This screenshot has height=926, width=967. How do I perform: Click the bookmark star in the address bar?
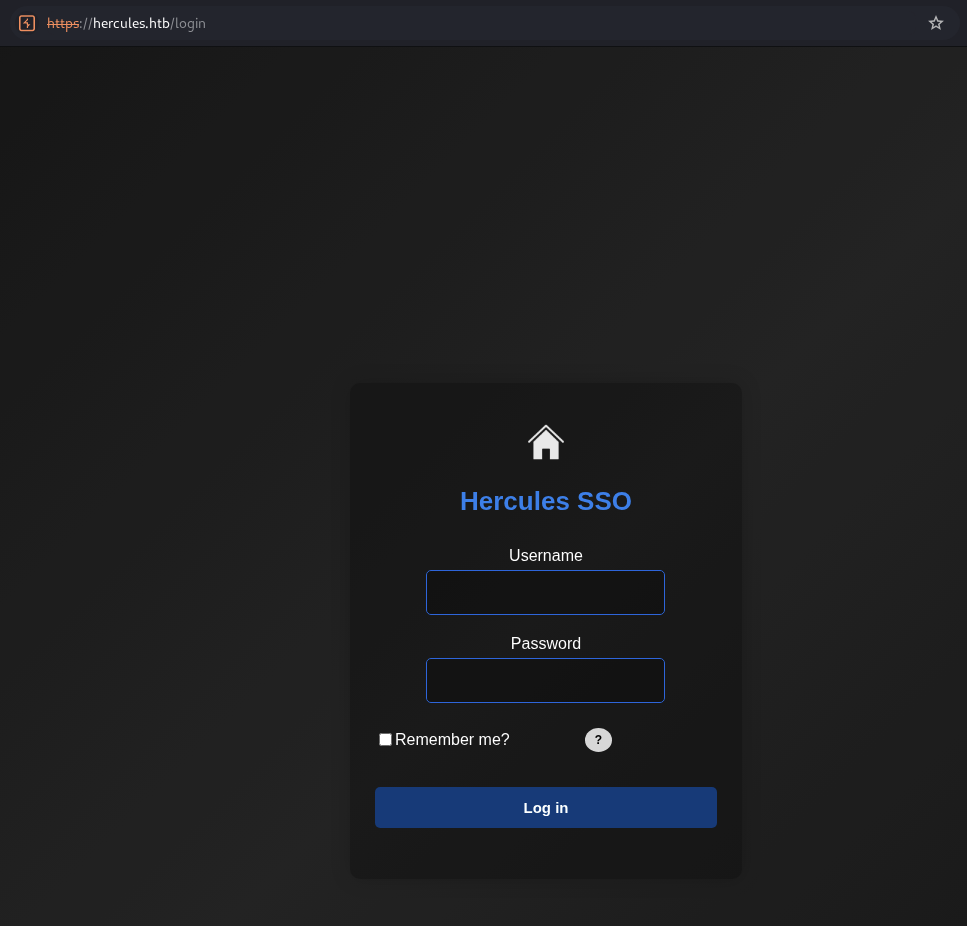point(935,22)
